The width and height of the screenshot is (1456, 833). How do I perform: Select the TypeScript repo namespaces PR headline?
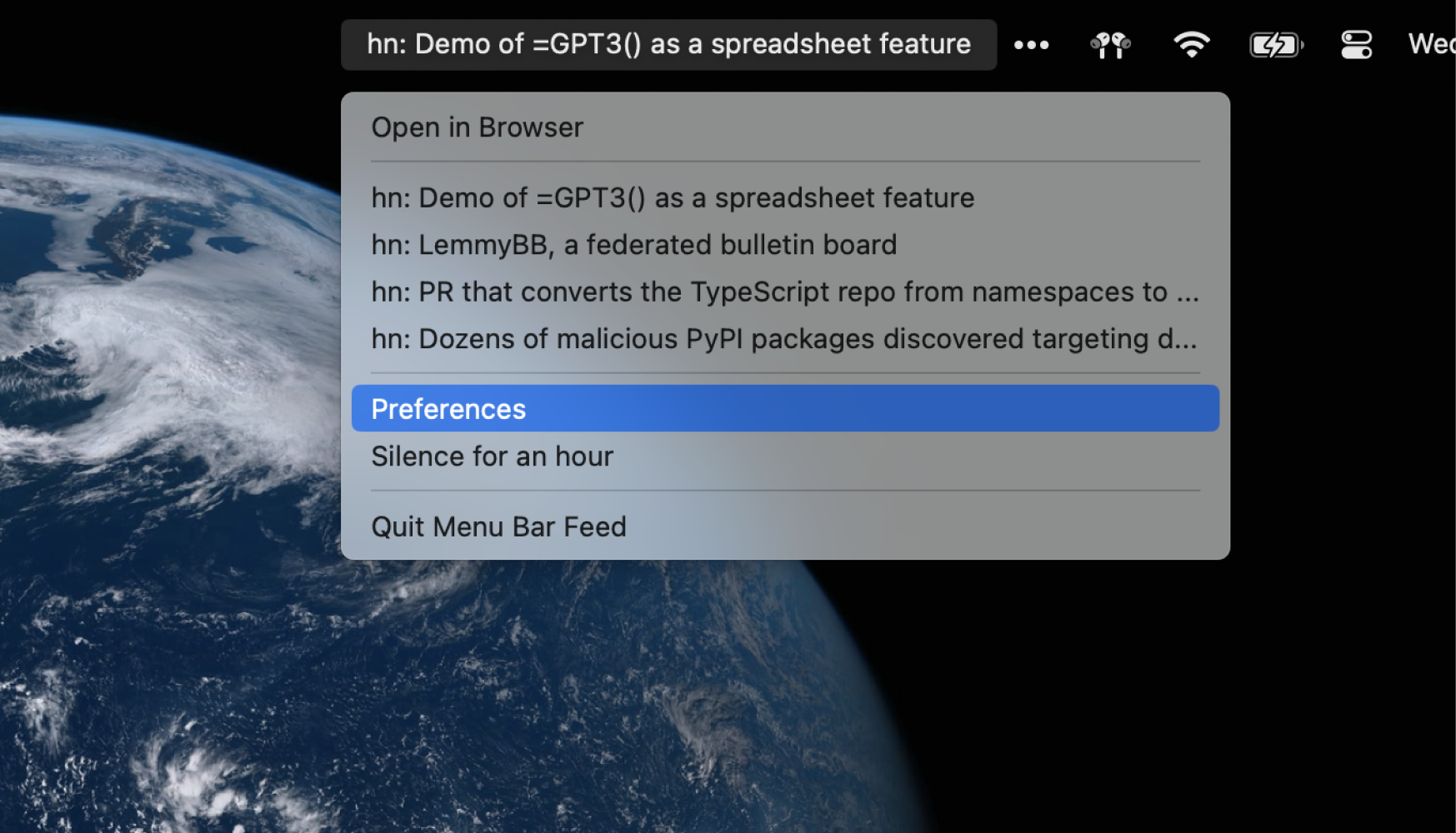(784, 292)
